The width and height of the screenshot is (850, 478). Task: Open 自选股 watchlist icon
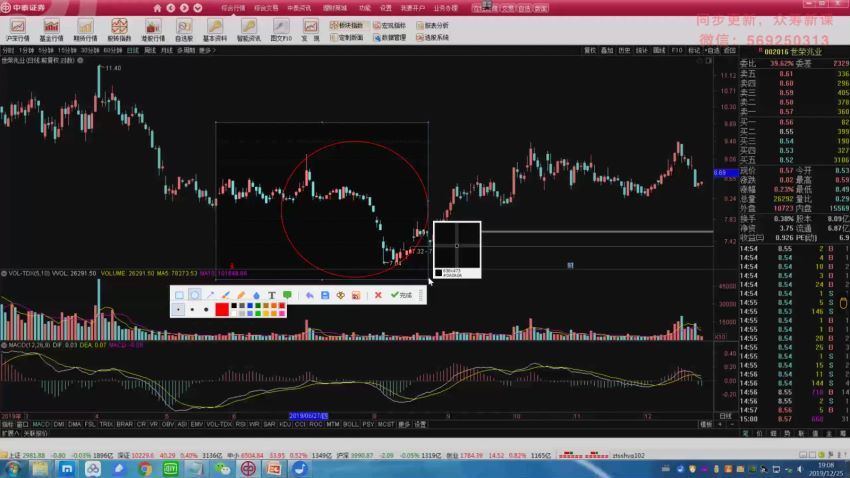click(x=184, y=30)
